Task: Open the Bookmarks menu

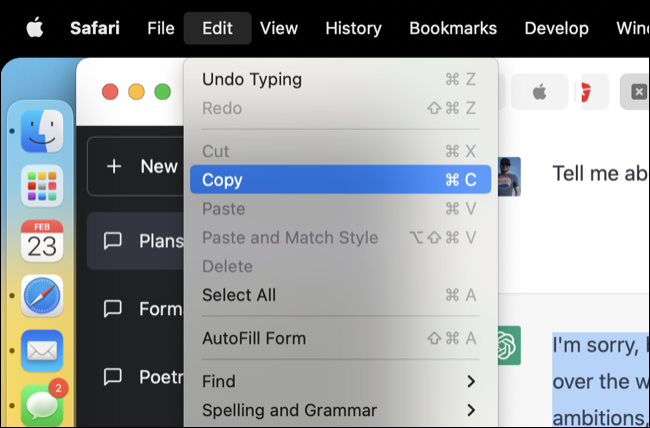Action: tap(453, 28)
